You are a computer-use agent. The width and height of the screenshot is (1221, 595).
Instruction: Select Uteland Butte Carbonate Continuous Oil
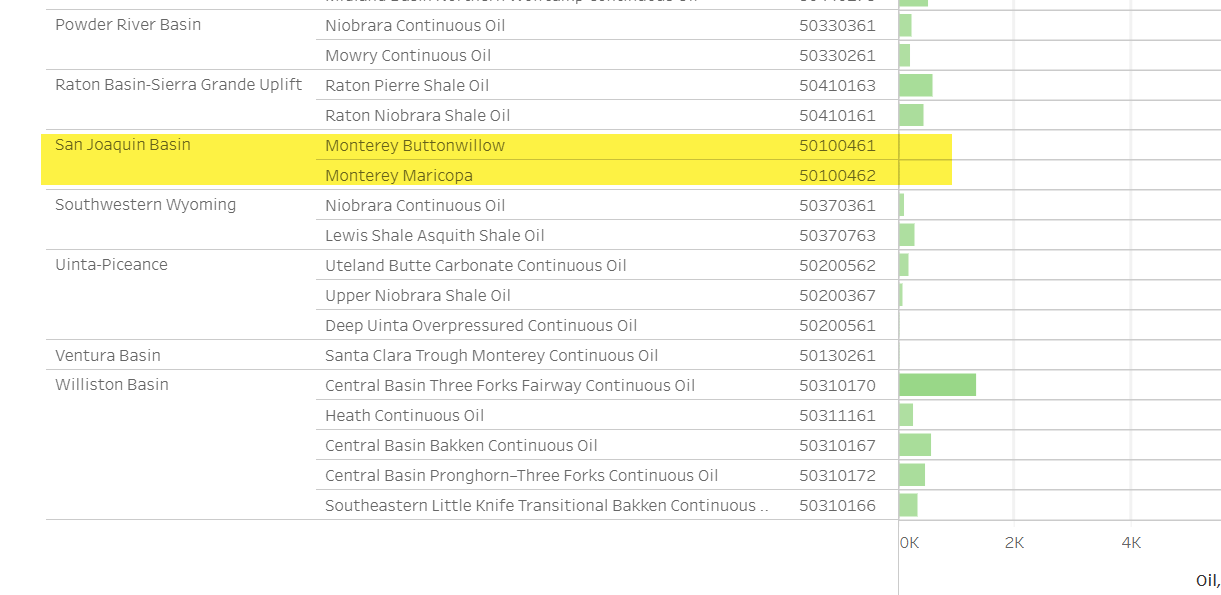[x=475, y=266]
